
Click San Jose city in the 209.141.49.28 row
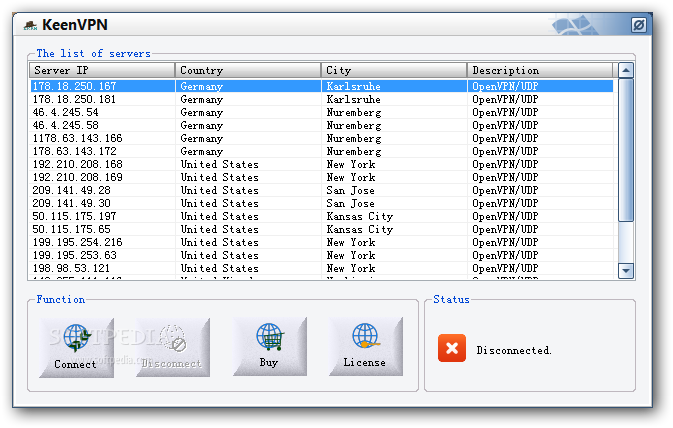[x=350, y=190]
